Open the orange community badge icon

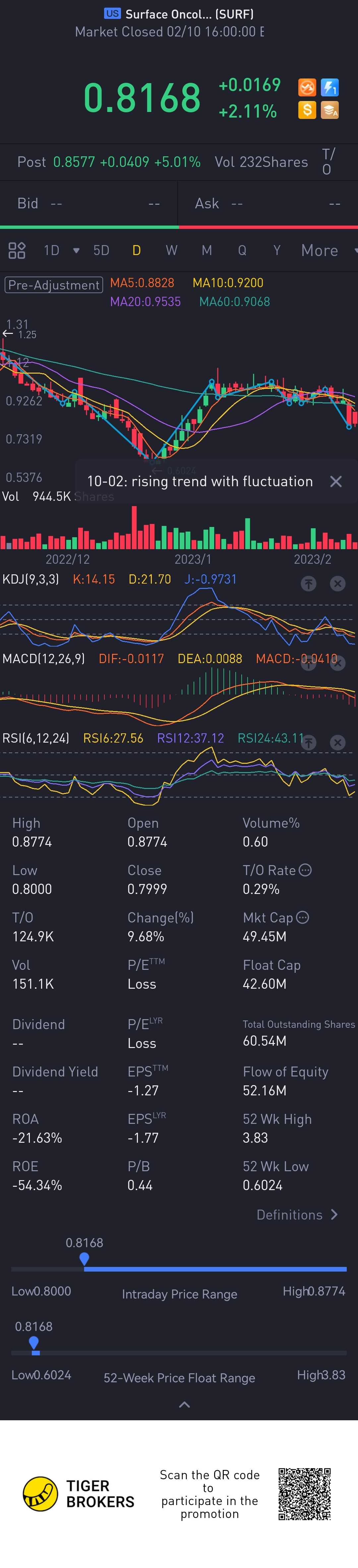coord(307,88)
